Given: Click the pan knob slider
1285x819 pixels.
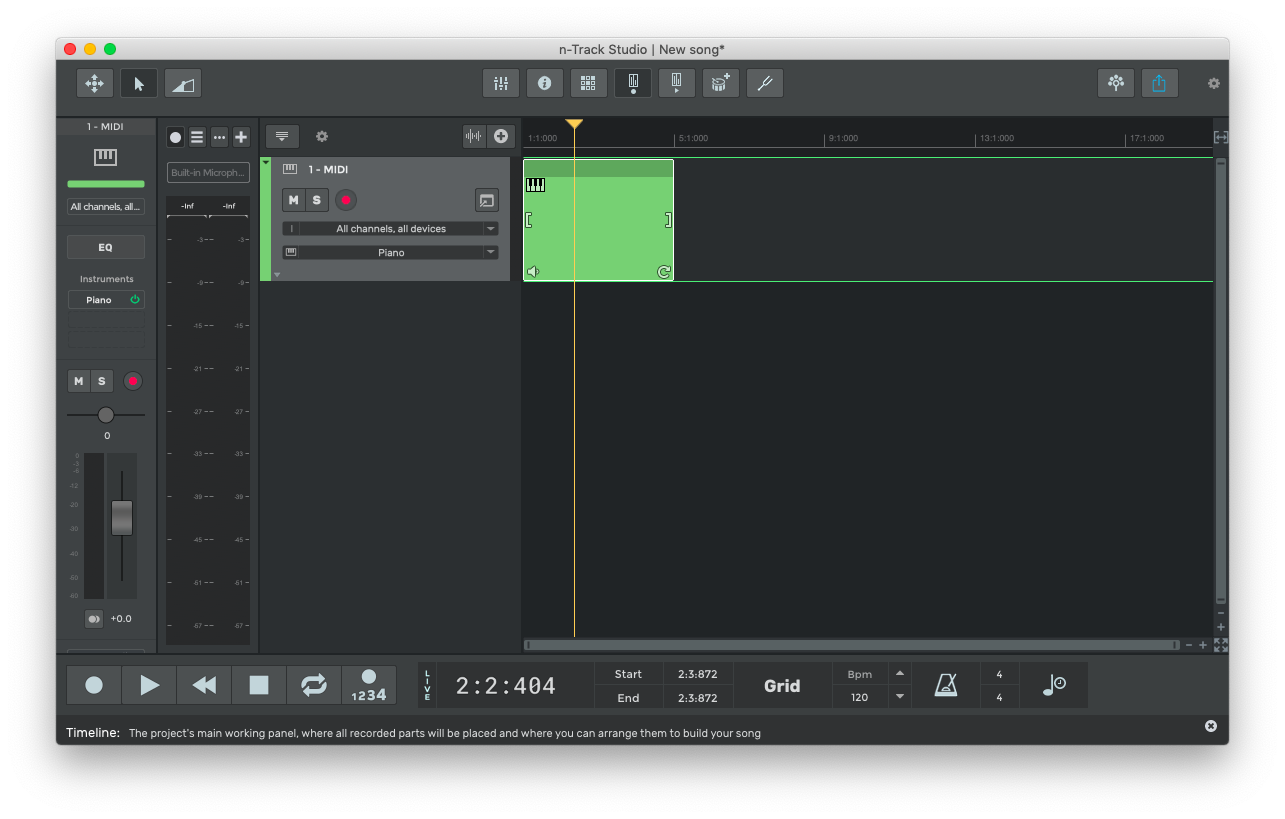Looking at the screenshot, I should (x=106, y=415).
